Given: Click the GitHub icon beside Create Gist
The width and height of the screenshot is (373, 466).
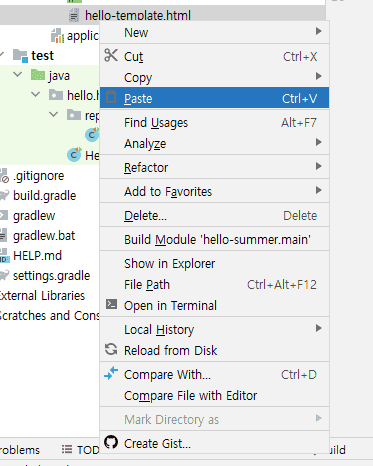Looking at the screenshot, I should pyautogui.click(x=111, y=442).
